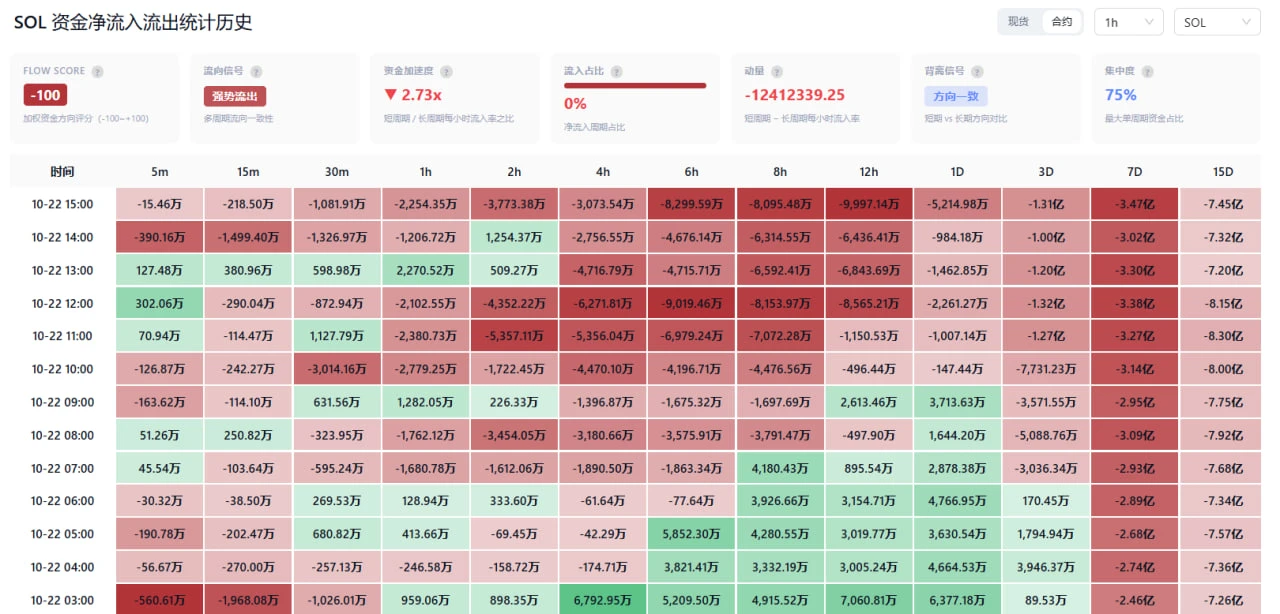Click the -9,019.46万 cell

click(692, 304)
